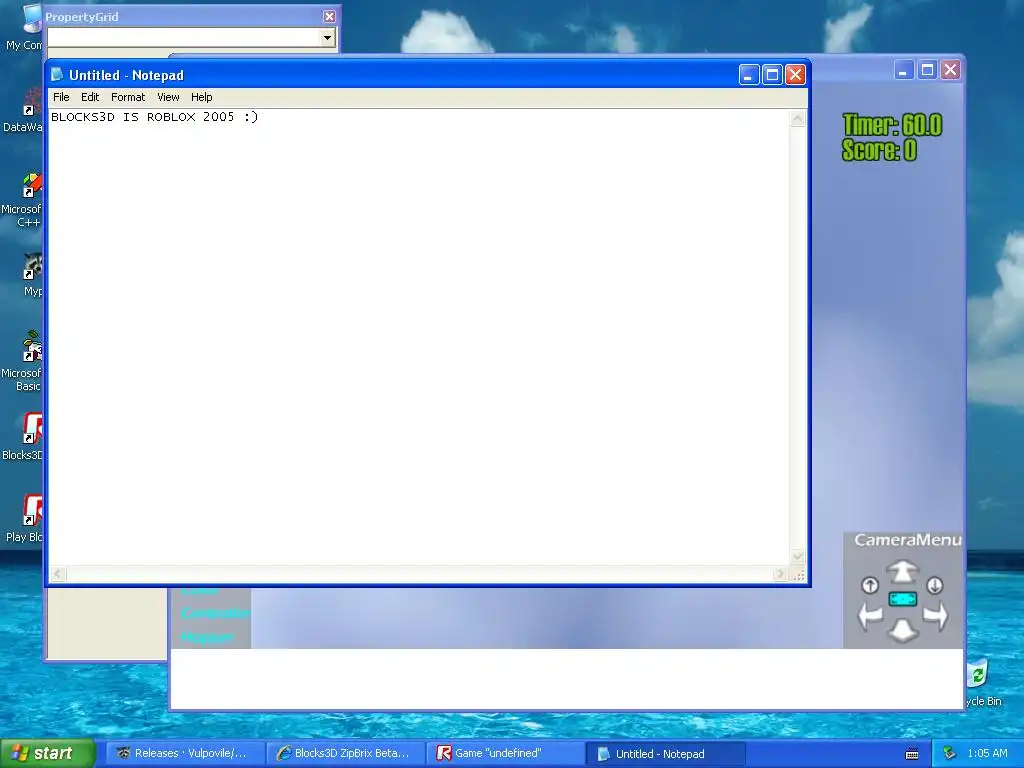The image size is (1024, 768).
Task: Minimize the Blocks3D game window
Action: click(903, 70)
